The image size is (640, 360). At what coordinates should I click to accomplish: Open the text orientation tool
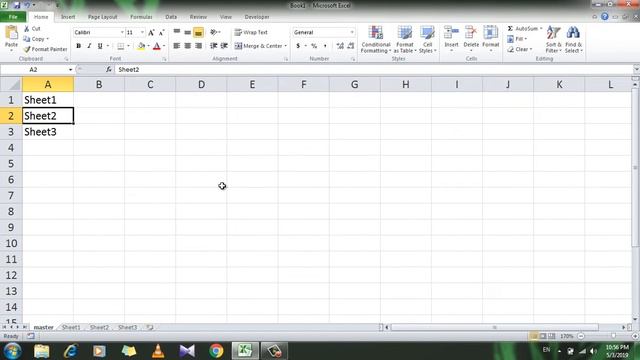[214, 32]
